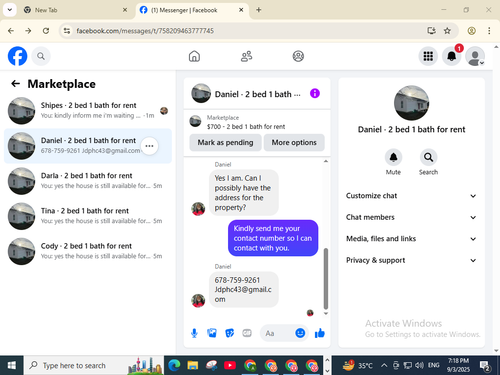Open YouTube app from the taskbar
500x375 pixels.
click(230, 365)
